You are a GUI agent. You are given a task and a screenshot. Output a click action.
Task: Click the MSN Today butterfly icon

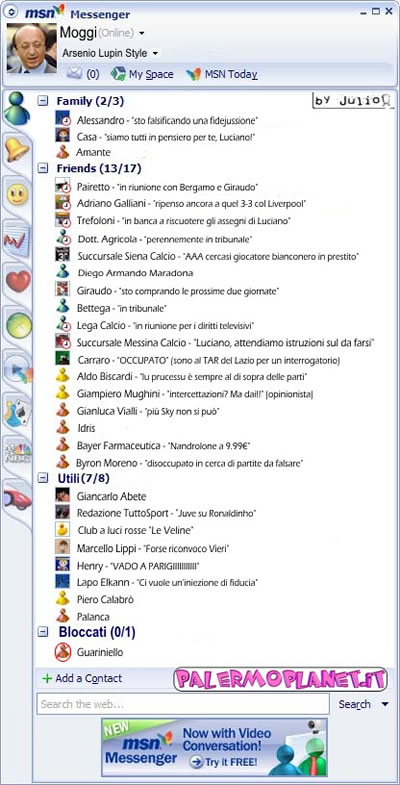193,74
